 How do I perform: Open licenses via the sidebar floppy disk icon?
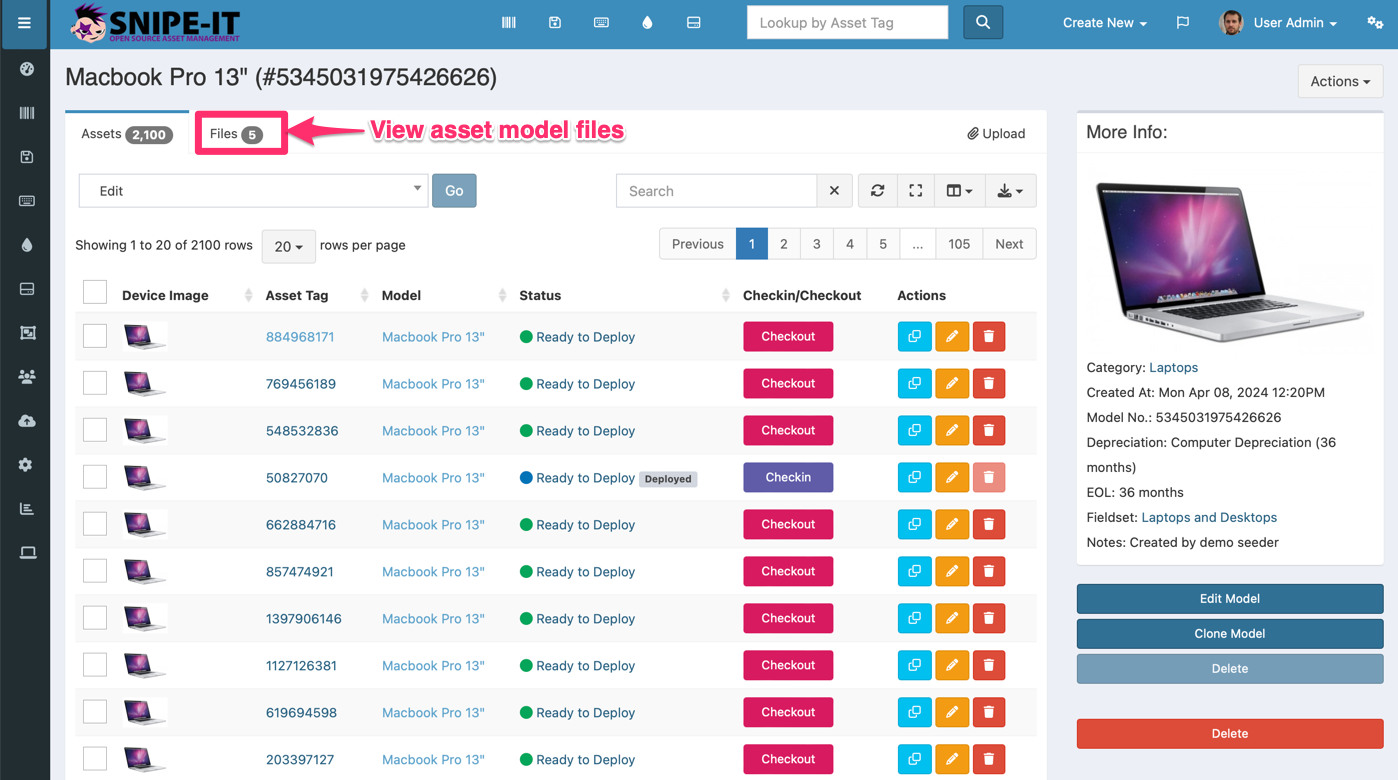(27, 157)
